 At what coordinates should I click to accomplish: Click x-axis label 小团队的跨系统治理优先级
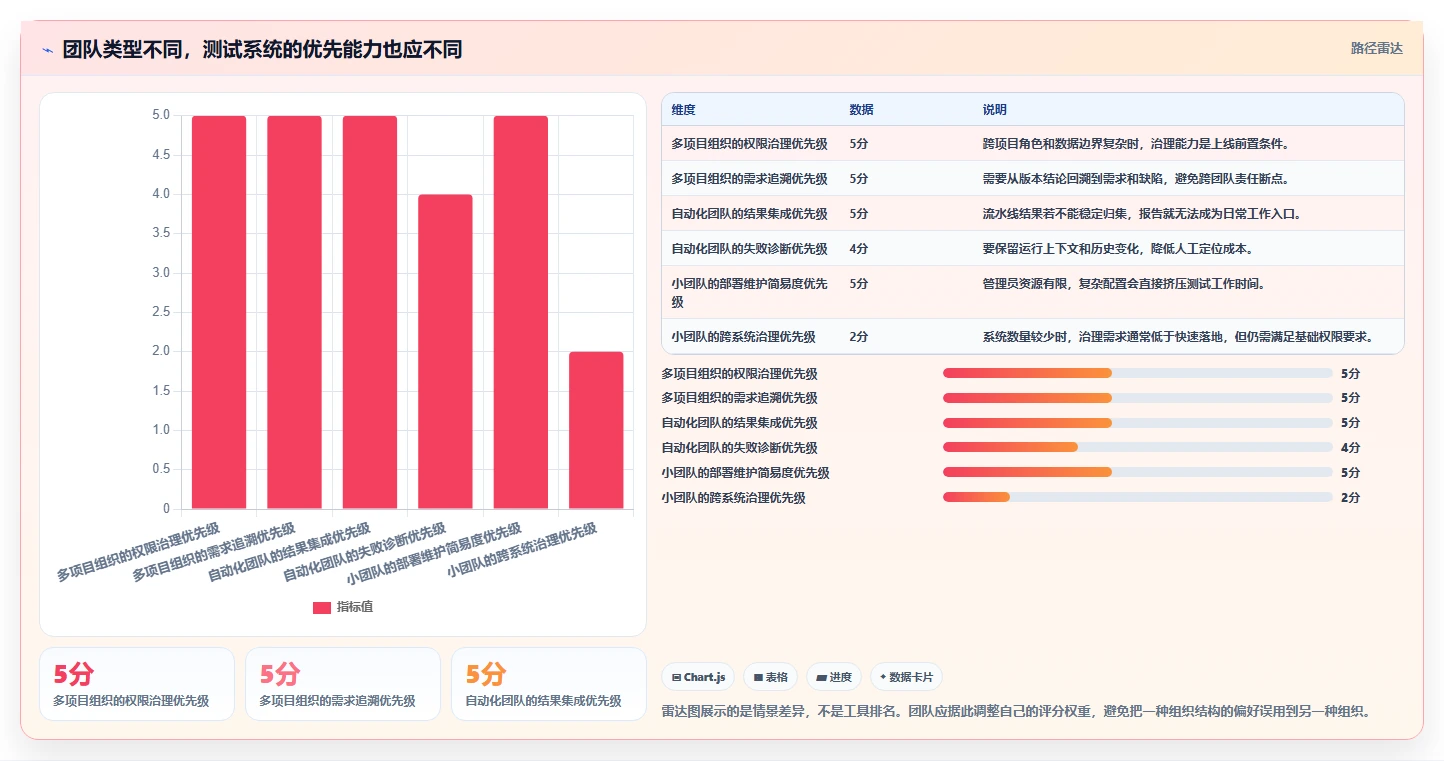(x=522, y=550)
